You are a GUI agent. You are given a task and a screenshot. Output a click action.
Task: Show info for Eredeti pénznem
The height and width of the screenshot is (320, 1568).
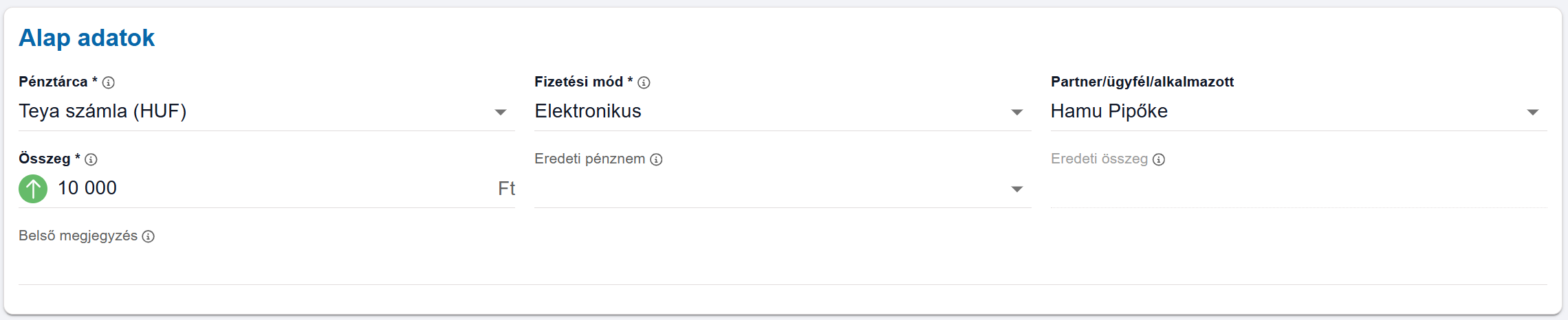pos(656,159)
